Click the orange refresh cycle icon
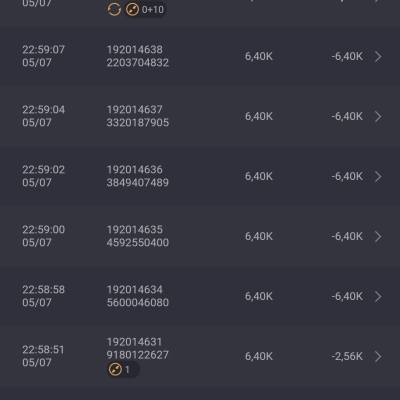The height and width of the screenshot is (400, 400). tap(114, 9)
